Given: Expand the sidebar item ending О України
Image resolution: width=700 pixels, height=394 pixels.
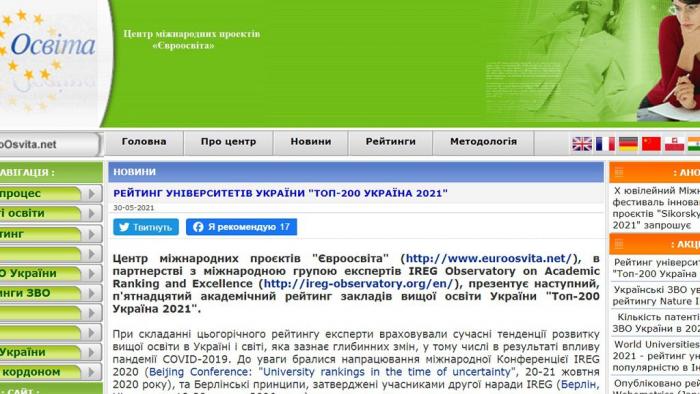Looking at the screenshot, I should (51, 273).
